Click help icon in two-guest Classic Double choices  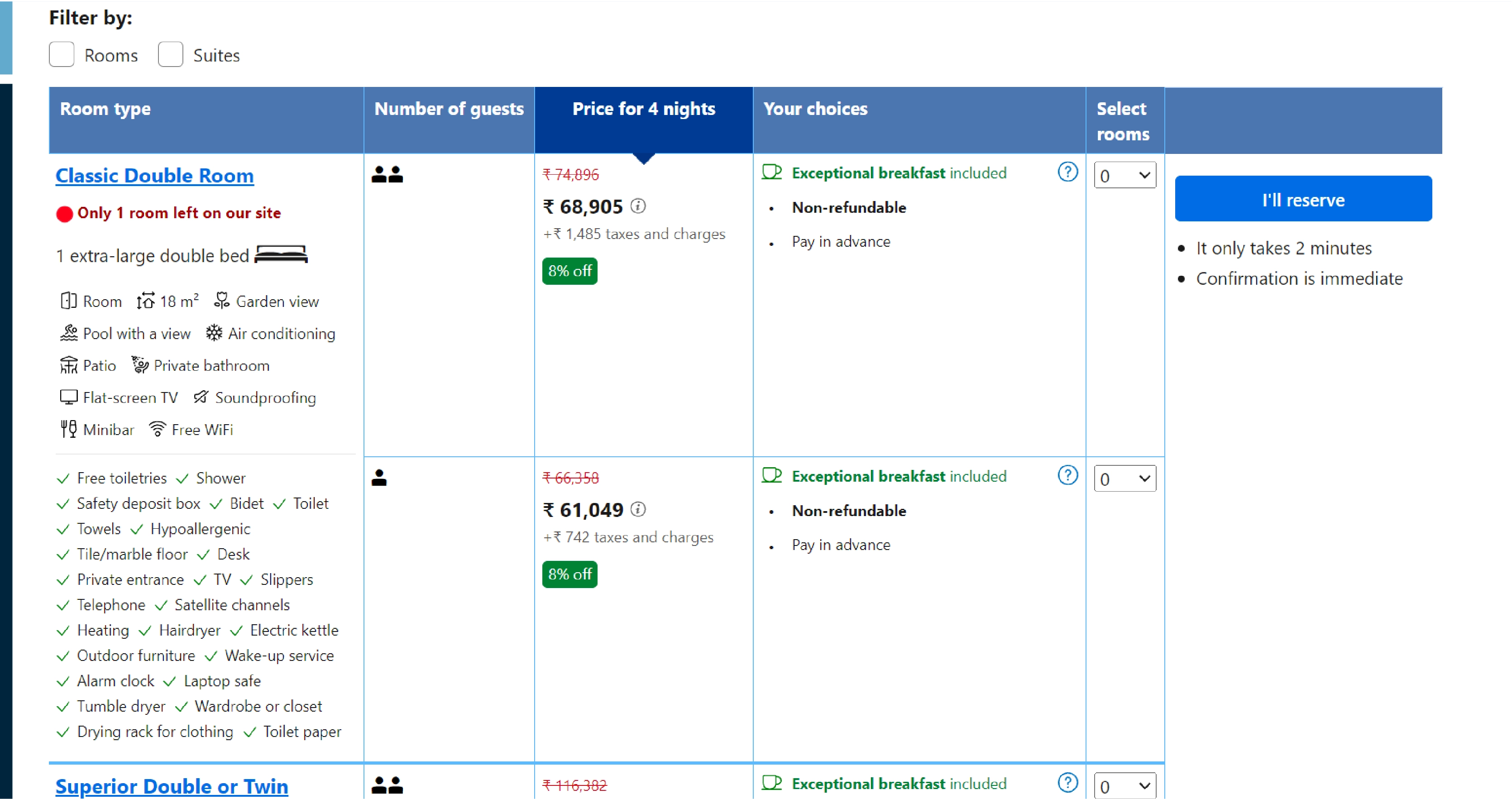coord(1067,172)
